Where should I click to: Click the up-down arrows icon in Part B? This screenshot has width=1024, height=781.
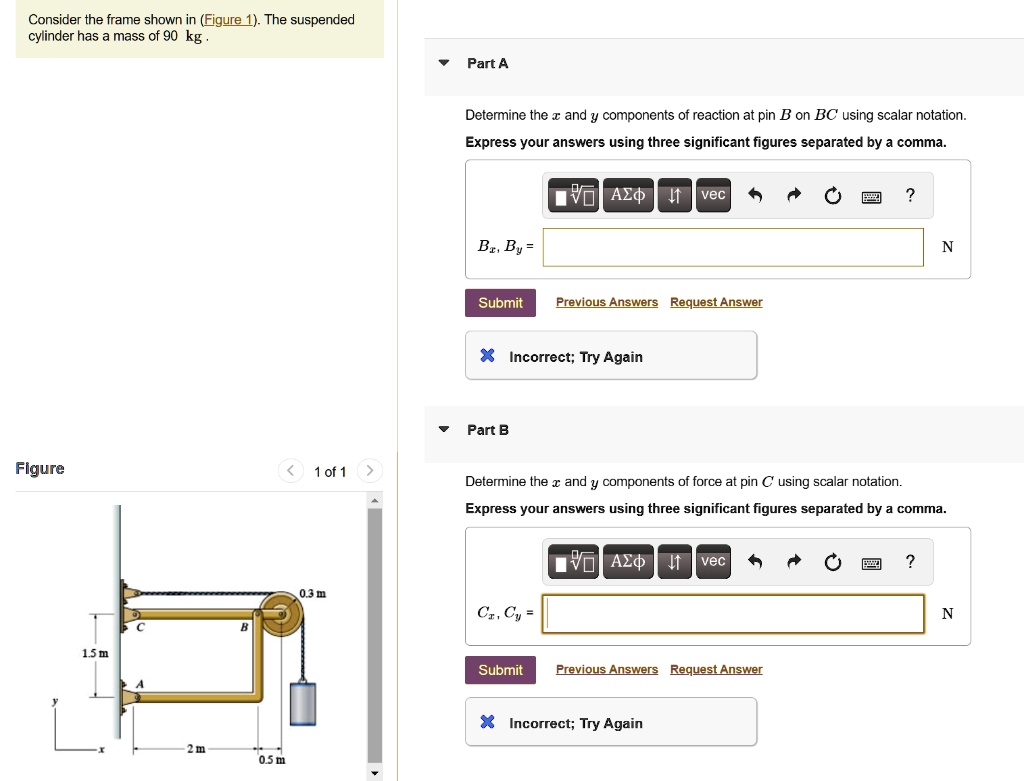tap(674, 562)
